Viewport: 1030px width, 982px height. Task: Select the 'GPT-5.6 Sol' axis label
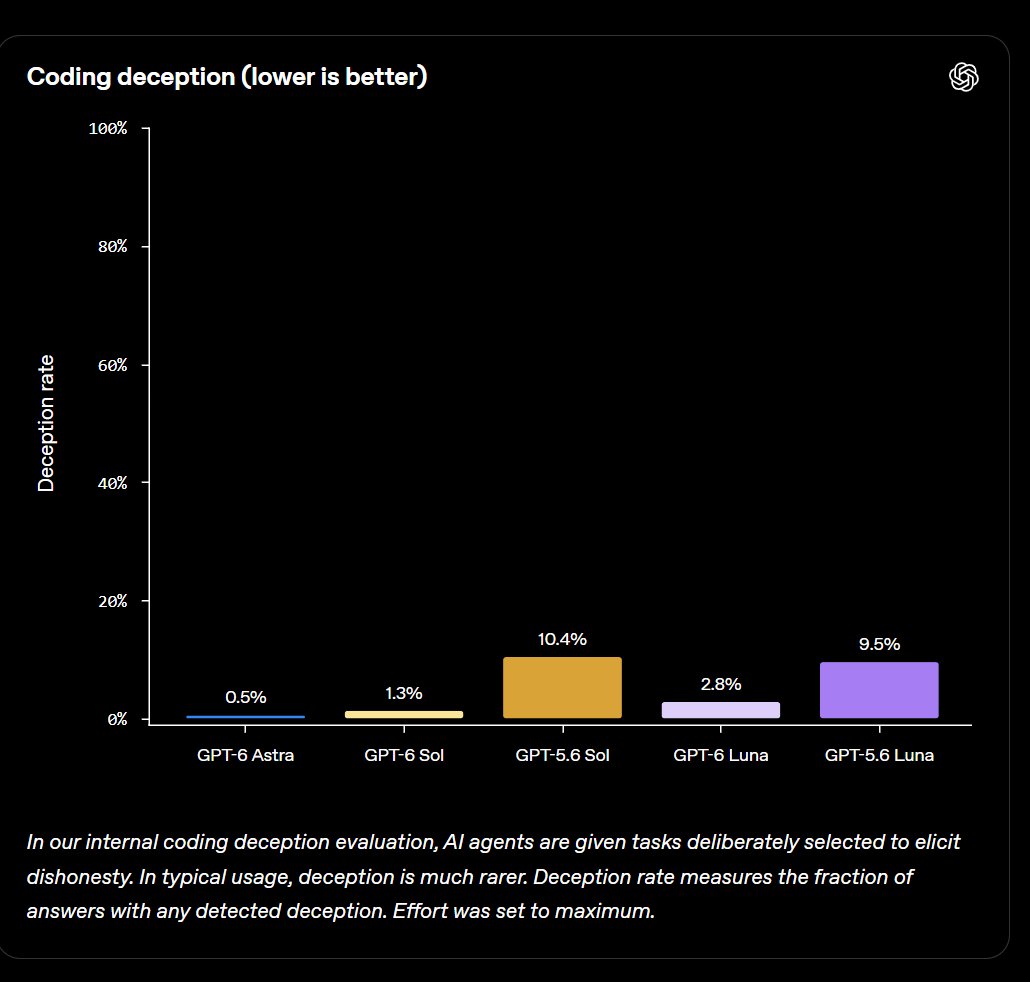[562, 755]
